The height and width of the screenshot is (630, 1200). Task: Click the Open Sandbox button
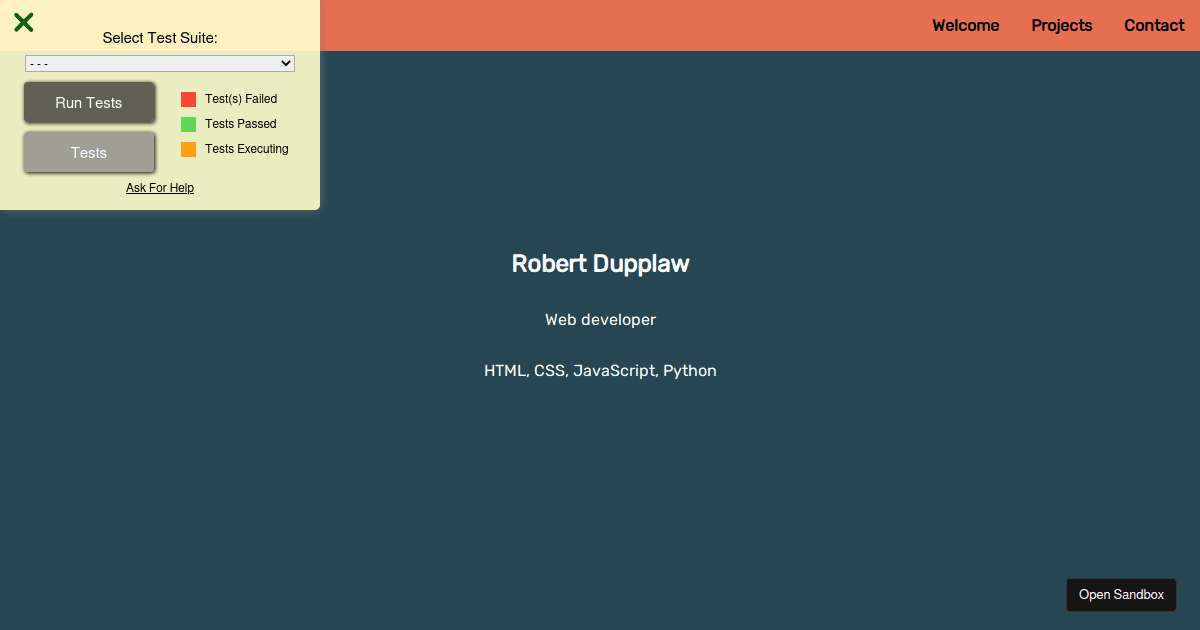[1121, 594]
